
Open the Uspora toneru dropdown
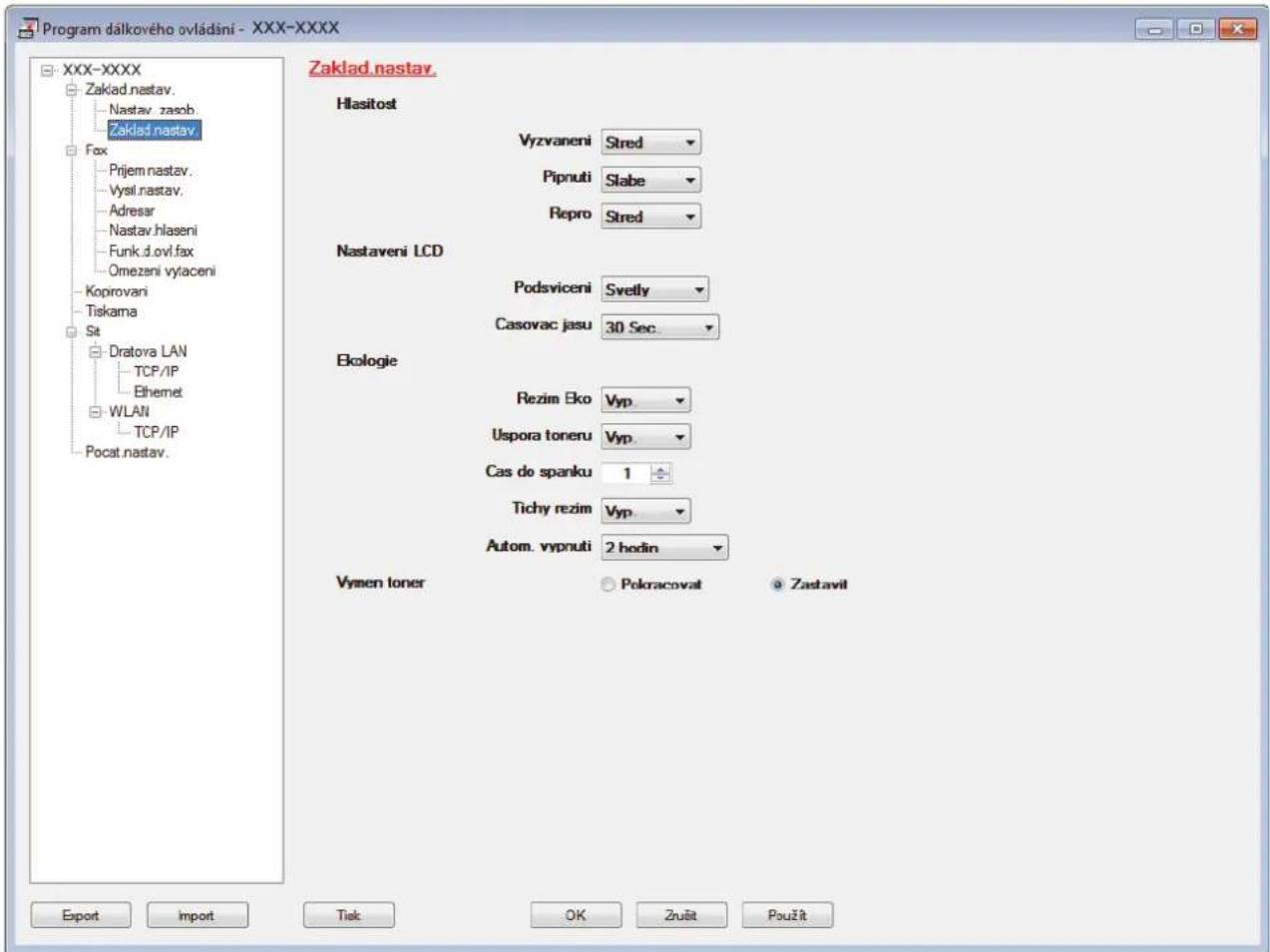click(x=645, y=437)
